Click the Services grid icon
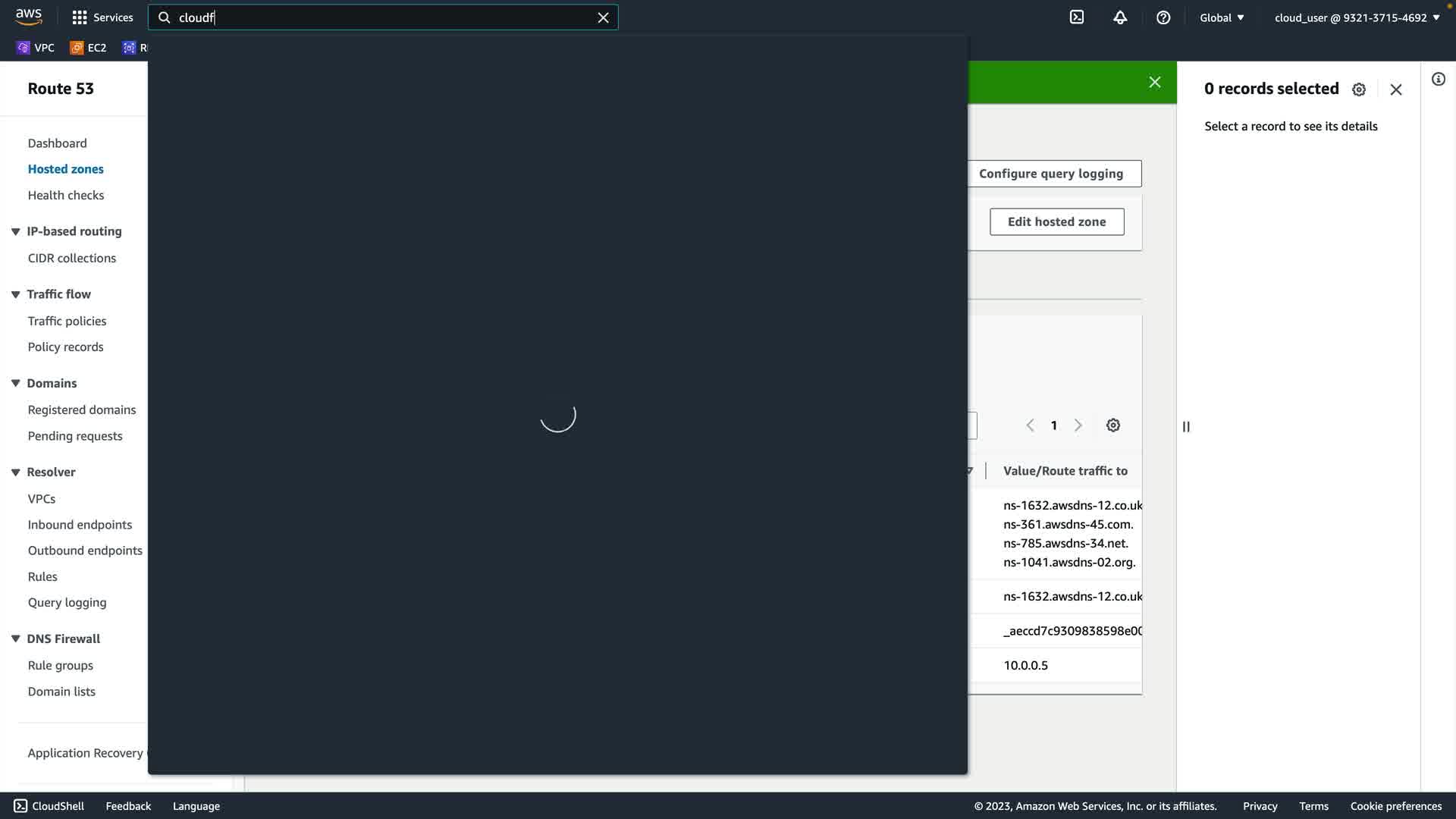Viewport: 1456px width, 819px height. (x=80, y=17)
